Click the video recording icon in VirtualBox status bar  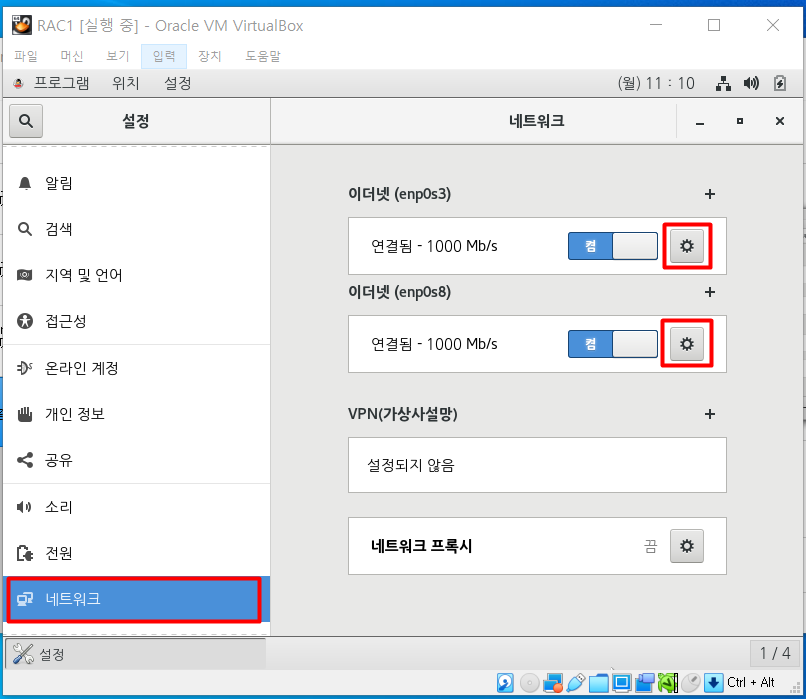pos(645,683)
